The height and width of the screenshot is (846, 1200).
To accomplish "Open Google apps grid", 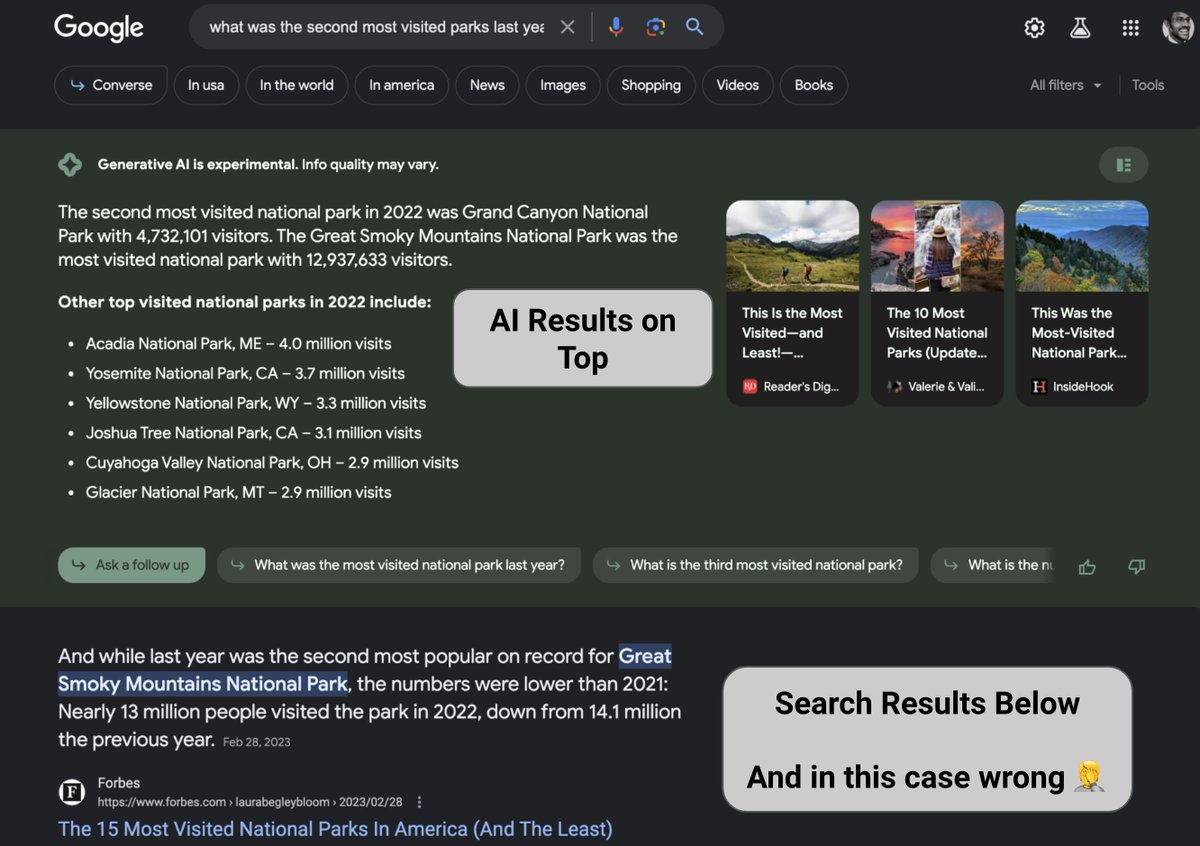I will click(x=1131, y=28).
